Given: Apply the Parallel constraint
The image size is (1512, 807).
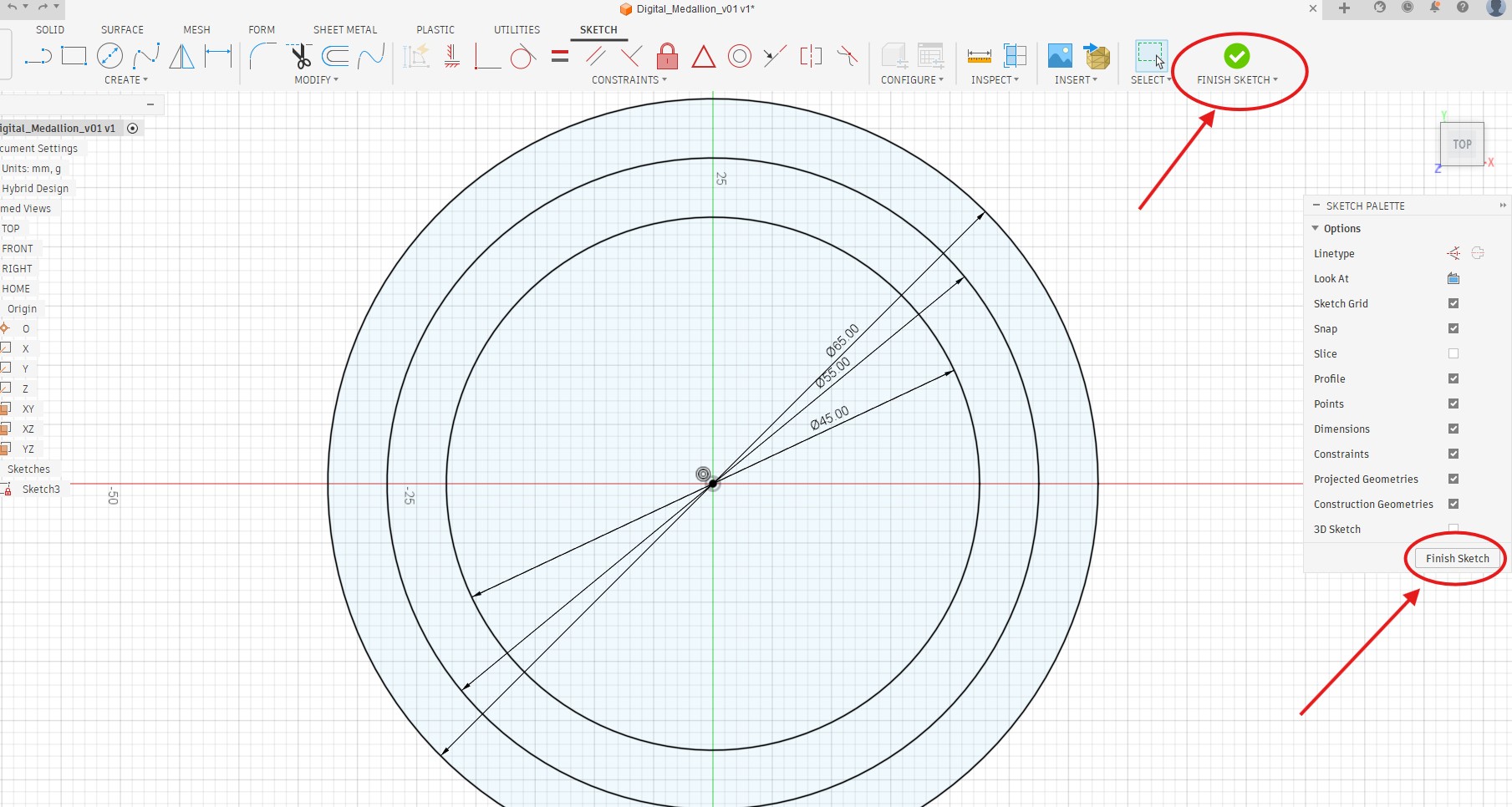Looking at the screenshot, I should pyautogui.click(x=596, y=57).
